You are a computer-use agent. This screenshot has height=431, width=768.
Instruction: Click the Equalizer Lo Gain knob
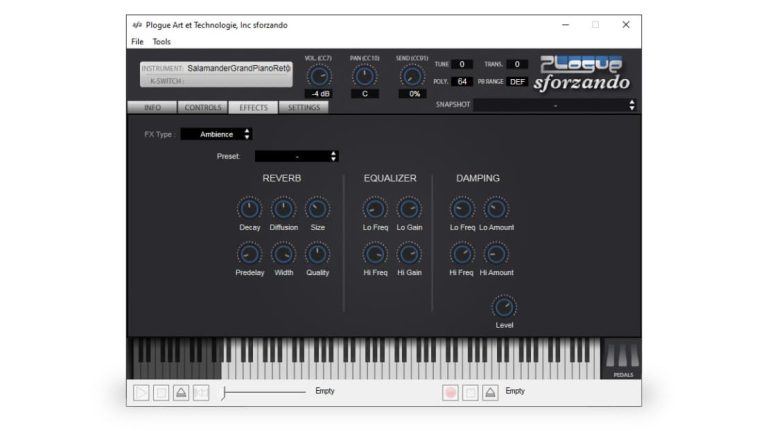[x=409, y=209]
